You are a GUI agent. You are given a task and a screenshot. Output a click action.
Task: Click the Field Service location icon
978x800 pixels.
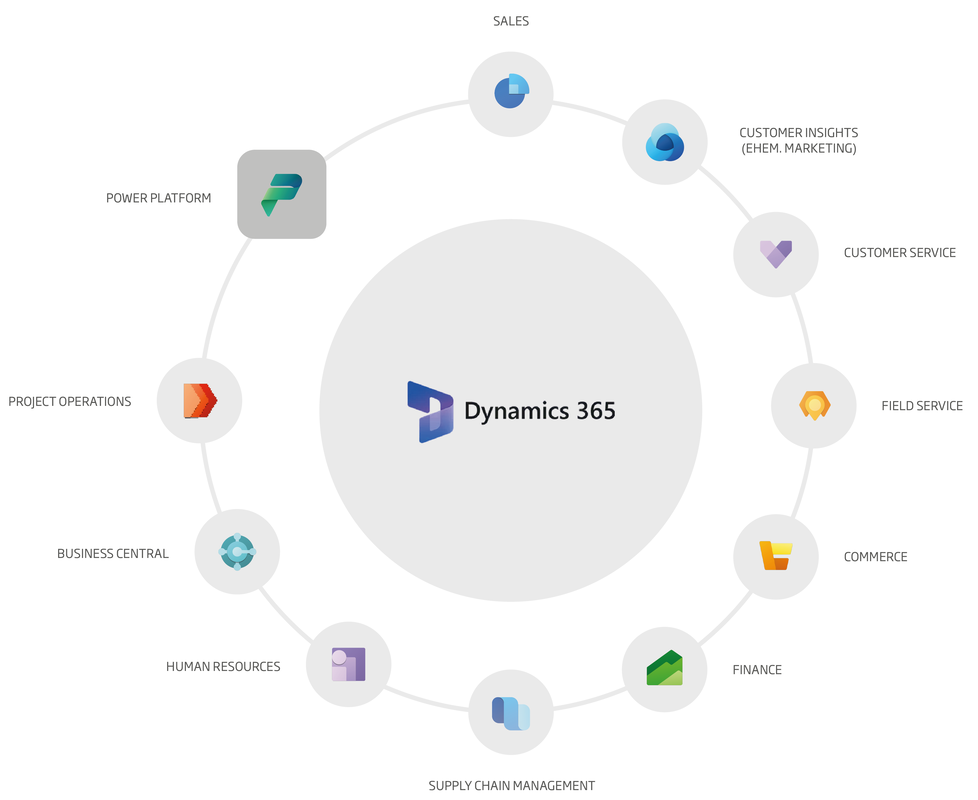coord(815,405)
